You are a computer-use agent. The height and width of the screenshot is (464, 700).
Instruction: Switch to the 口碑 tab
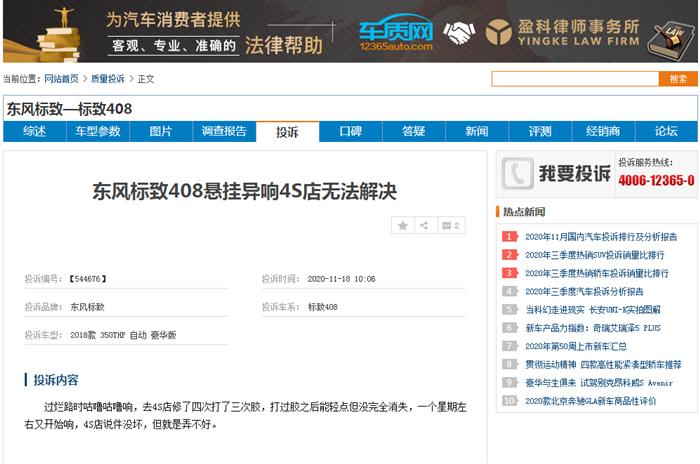tap(350, 131)
